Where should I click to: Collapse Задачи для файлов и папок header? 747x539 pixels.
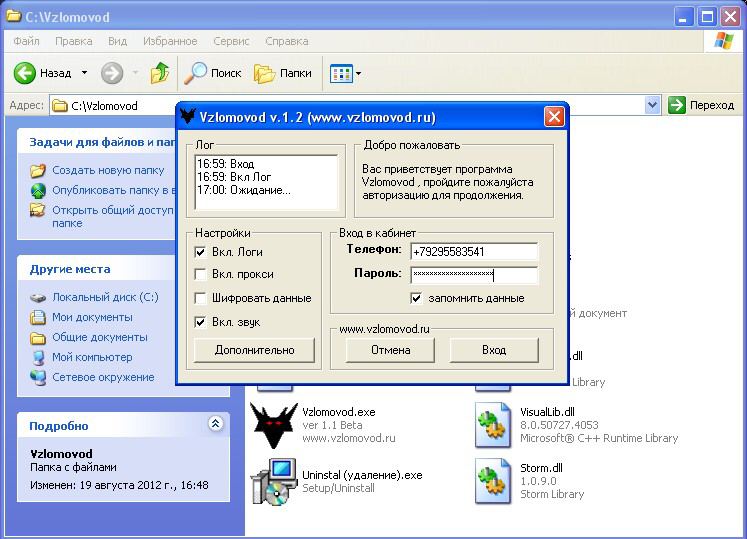[97, 142]
